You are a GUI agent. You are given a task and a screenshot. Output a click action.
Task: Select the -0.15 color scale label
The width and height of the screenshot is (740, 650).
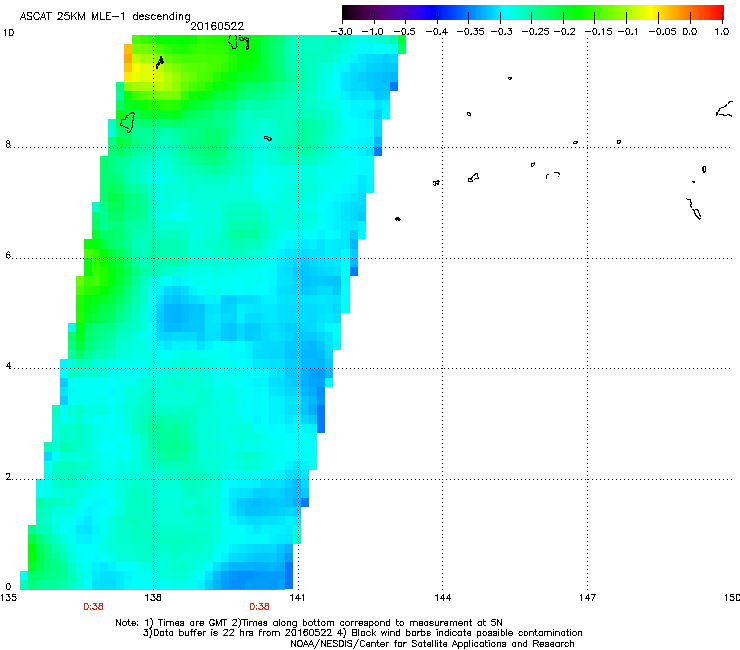pyautogui.click(x=598, y=32)
